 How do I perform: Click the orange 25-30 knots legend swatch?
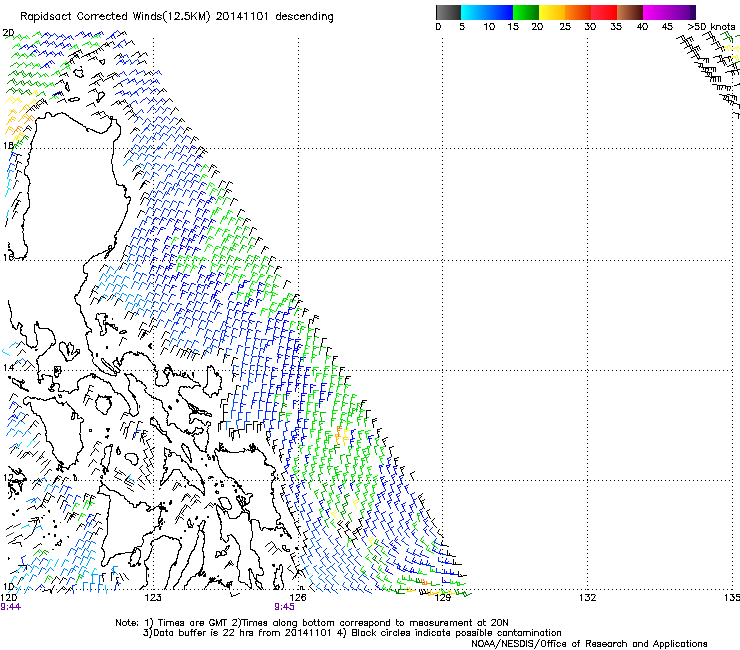pos(578,12)
